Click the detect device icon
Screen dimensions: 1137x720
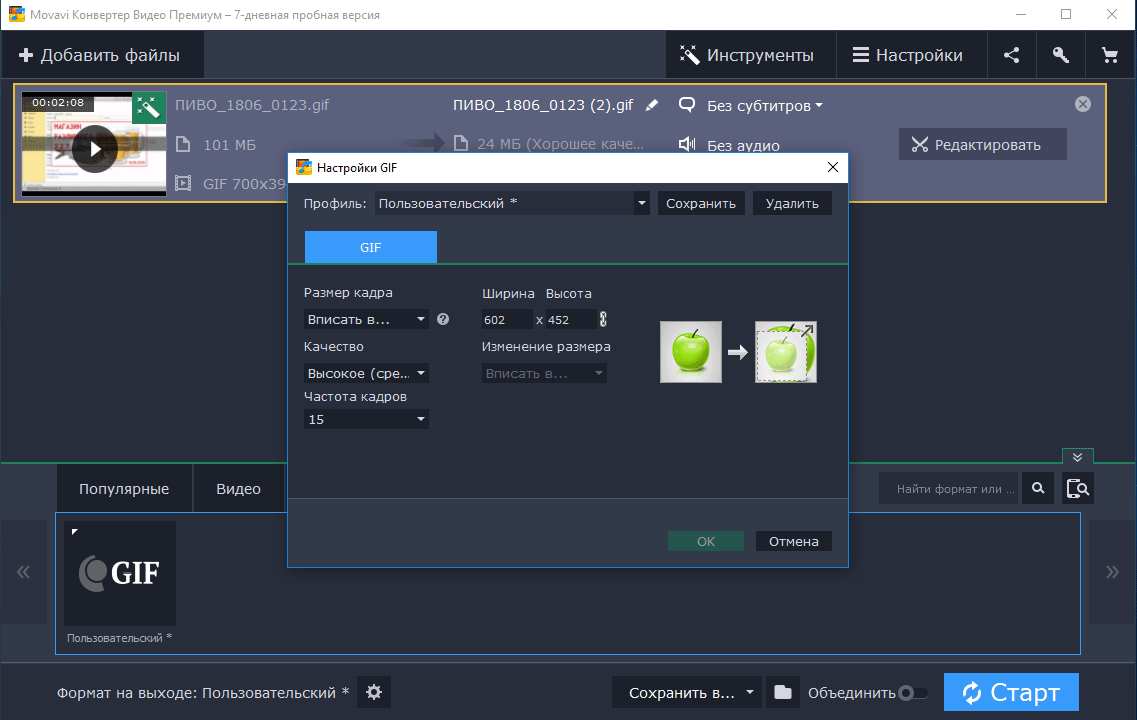coord(1078,489)
